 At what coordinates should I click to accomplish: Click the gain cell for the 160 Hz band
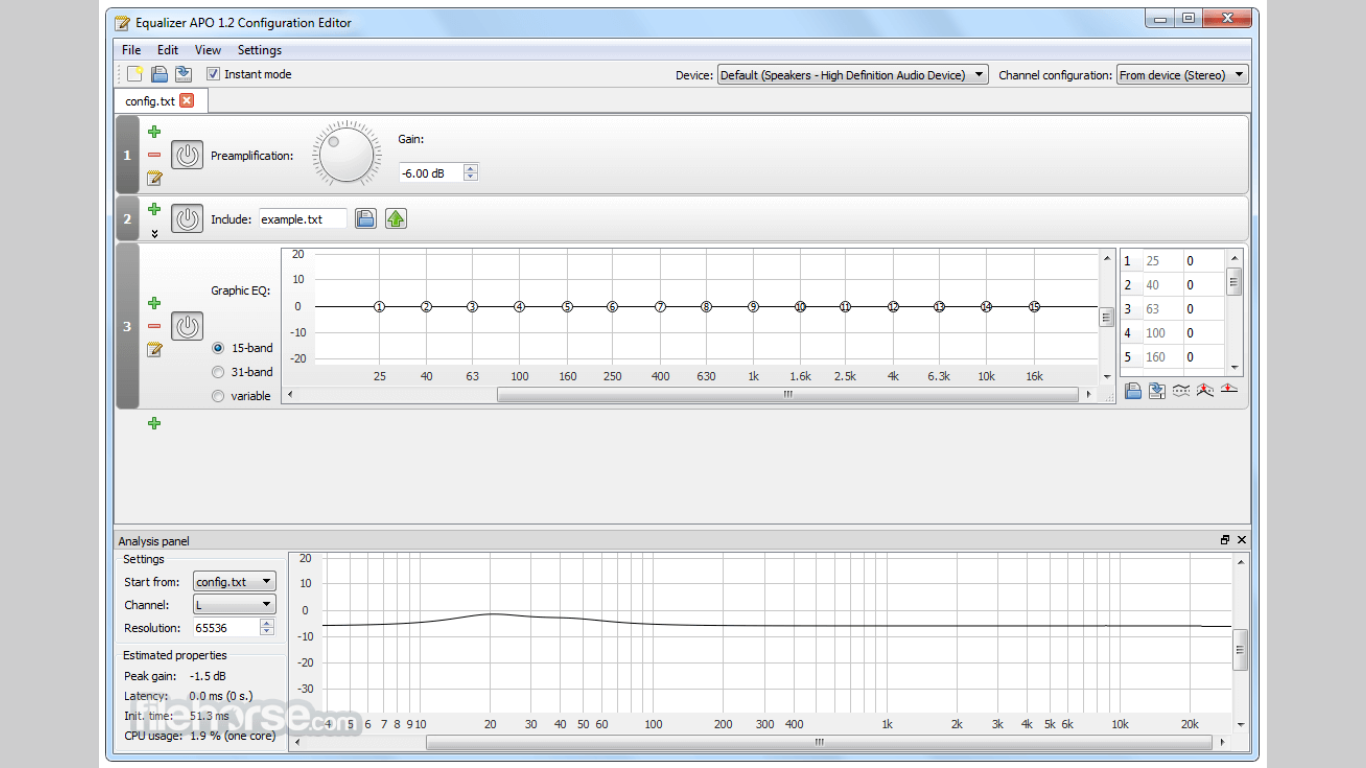point(1204,357)
